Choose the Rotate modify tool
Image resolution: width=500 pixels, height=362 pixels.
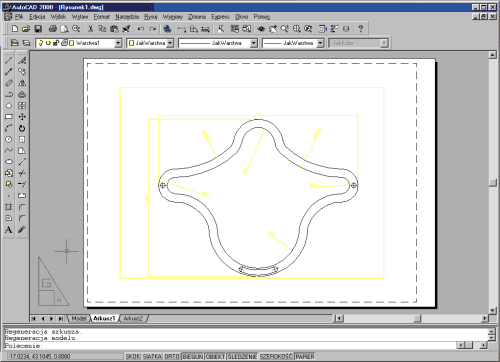22,128
